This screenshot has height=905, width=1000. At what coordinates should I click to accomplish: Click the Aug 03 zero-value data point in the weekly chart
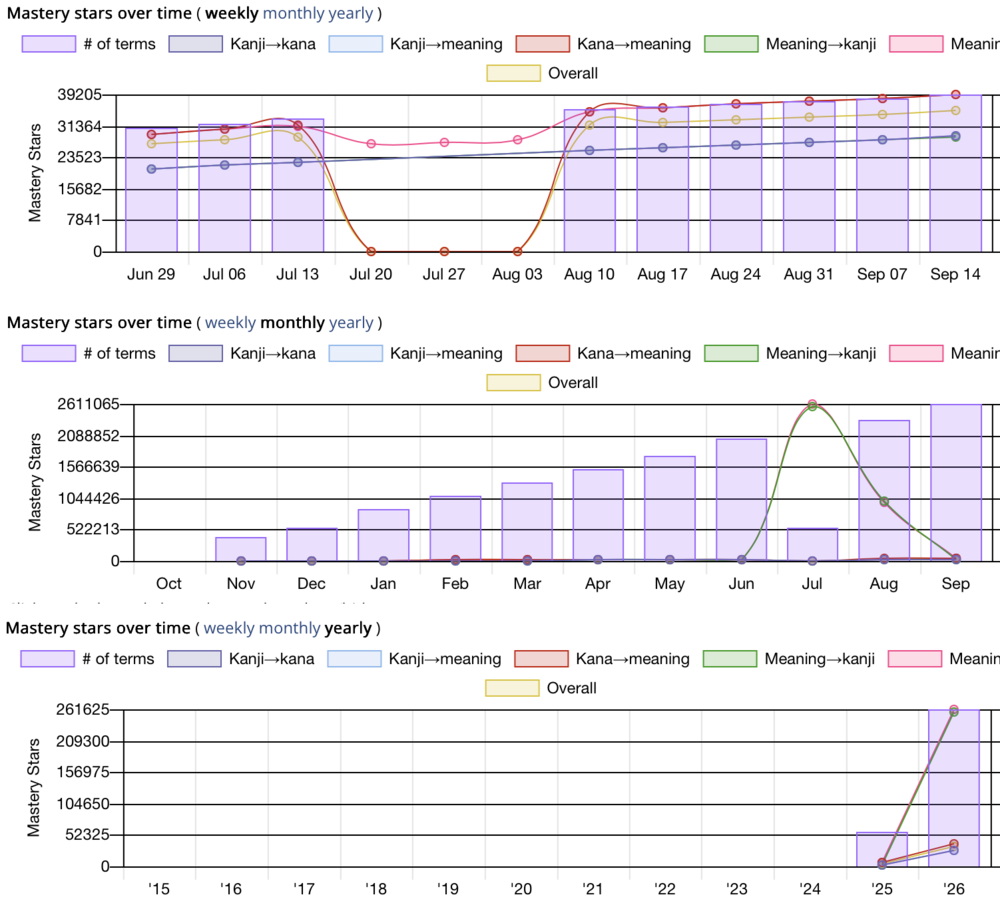[x=518, y=252]
